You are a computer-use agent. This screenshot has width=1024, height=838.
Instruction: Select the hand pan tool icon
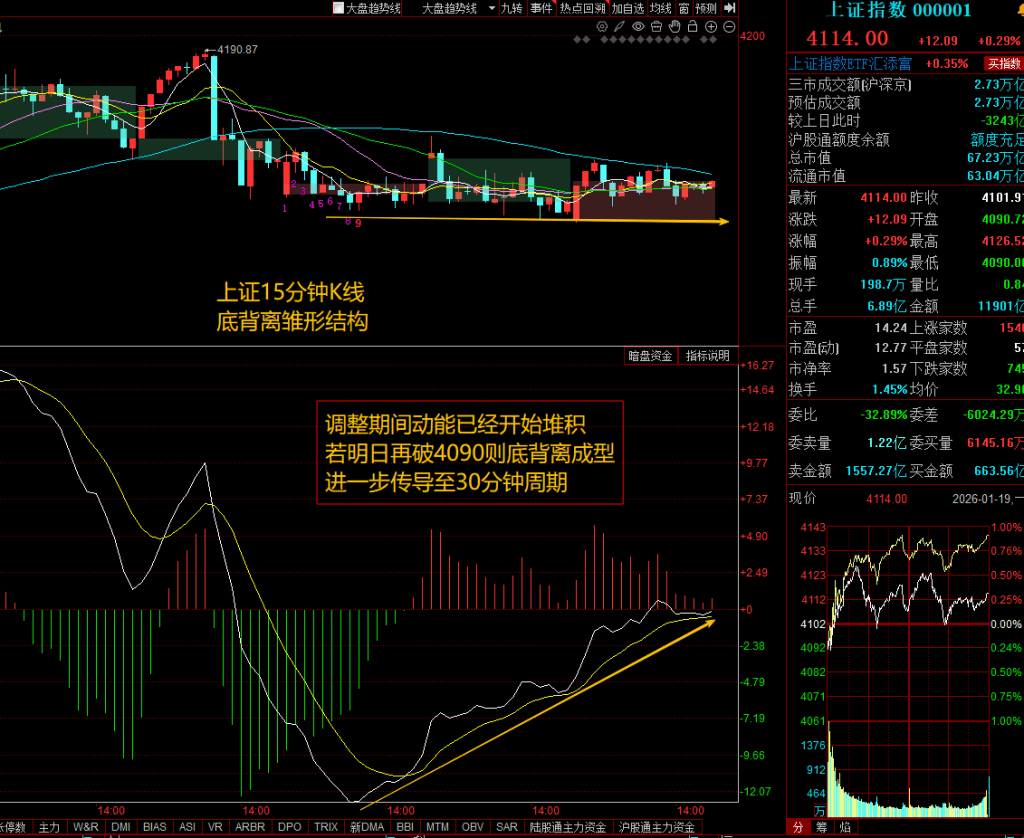675,25
